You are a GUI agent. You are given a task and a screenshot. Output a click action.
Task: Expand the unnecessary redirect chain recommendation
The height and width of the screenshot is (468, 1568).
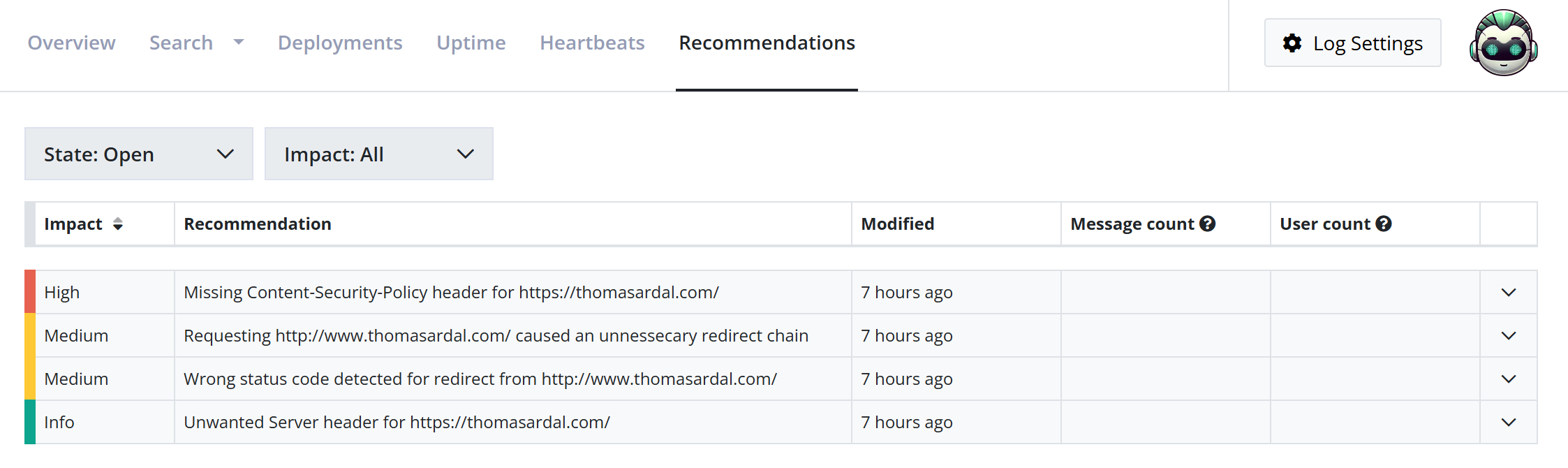point(1507,335)
